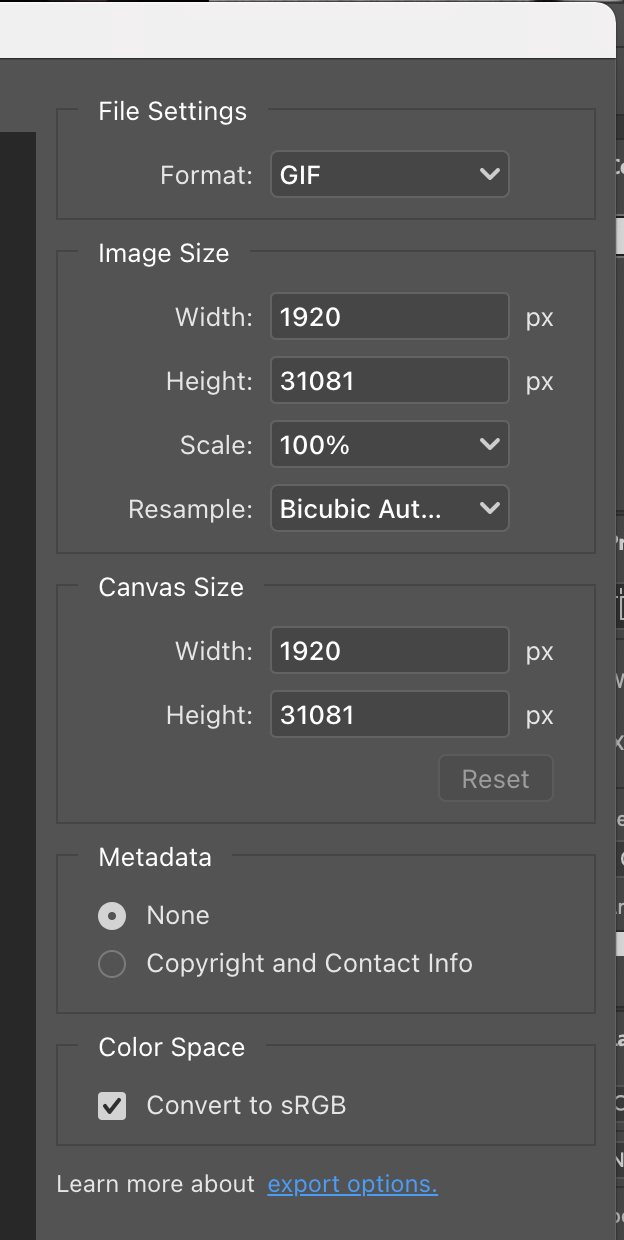This screenshot has height=1240, width=624.
Task: Select the Canvas Size Height field
Action: point(389,714)
